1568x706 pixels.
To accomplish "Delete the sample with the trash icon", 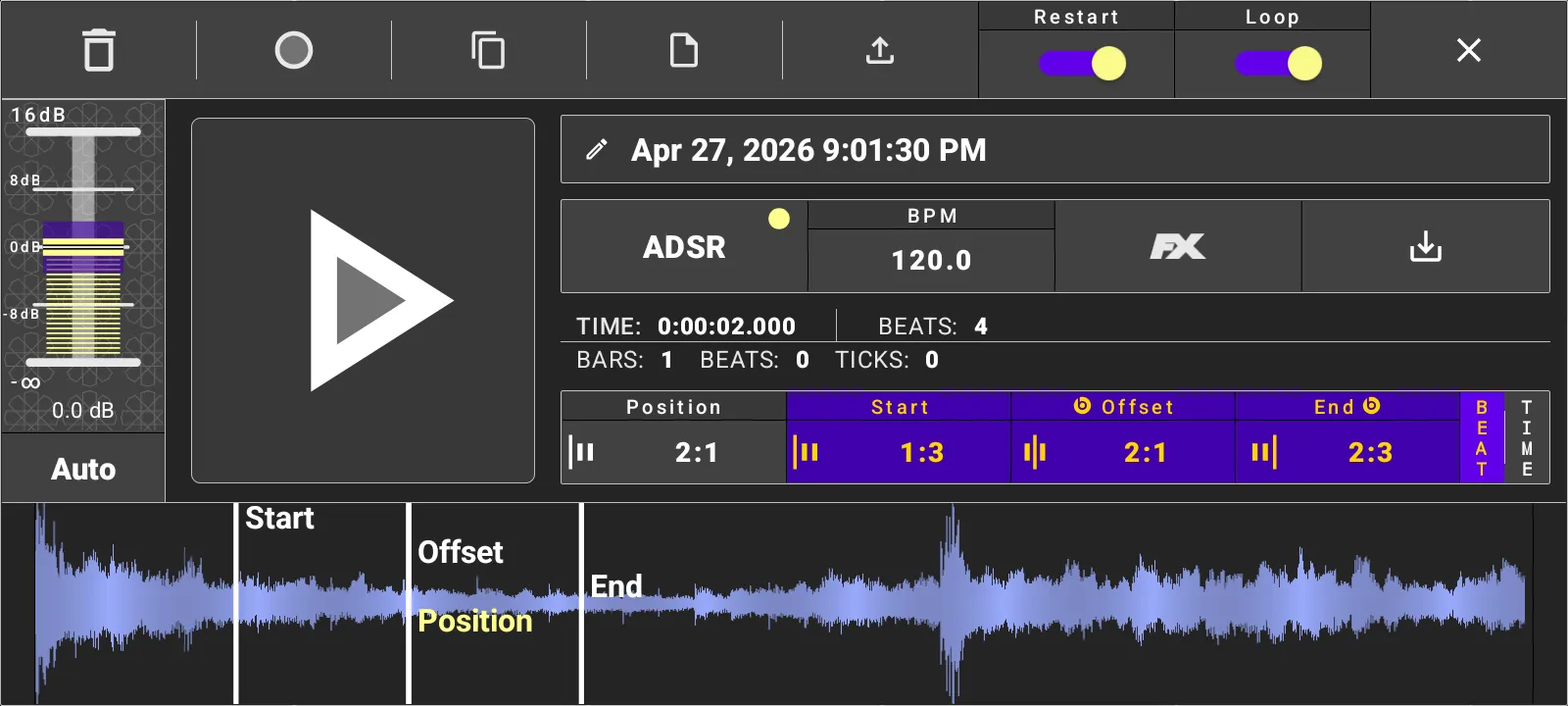I will point(99,50).
